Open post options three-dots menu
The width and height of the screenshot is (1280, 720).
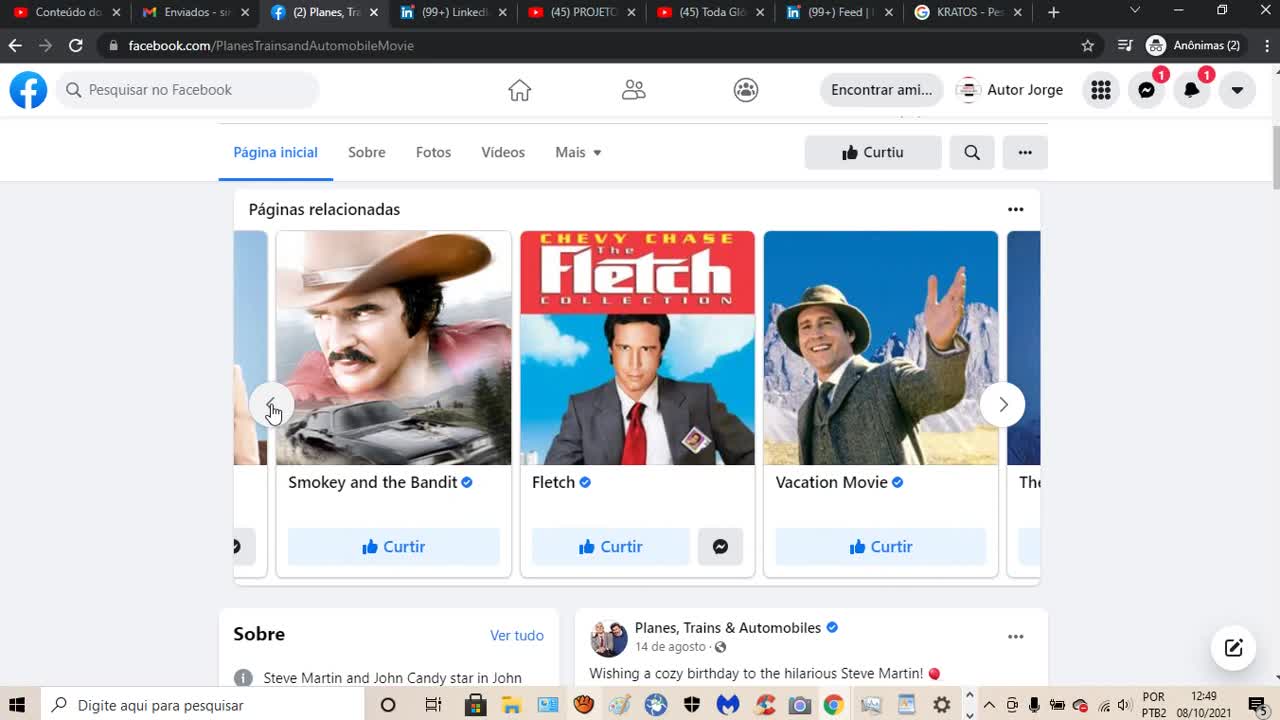(1016, 637)
